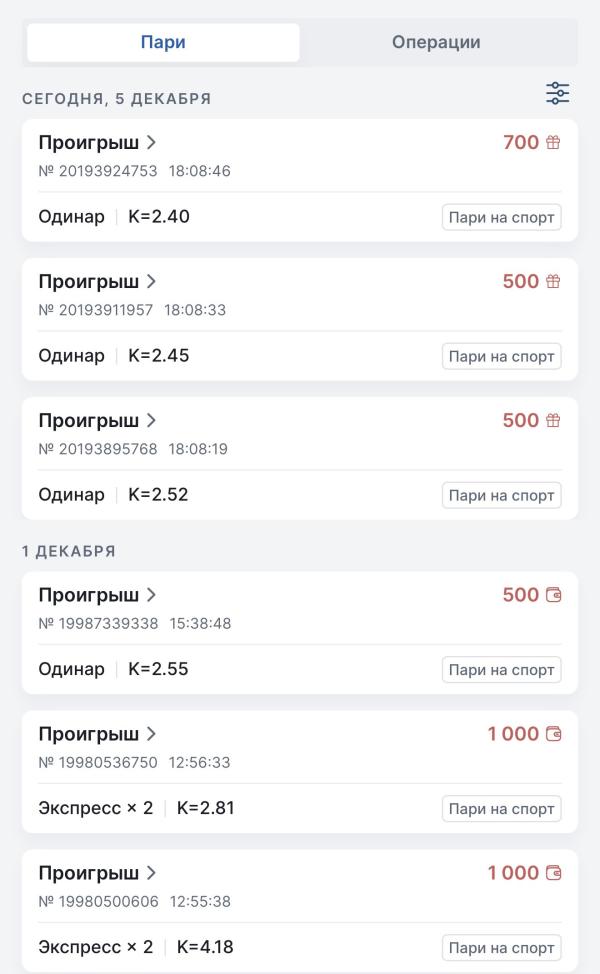Expand Проигрыш chevron for bet № 20193911957
Screen dimensions: 600x974
[x=151, y=282]
